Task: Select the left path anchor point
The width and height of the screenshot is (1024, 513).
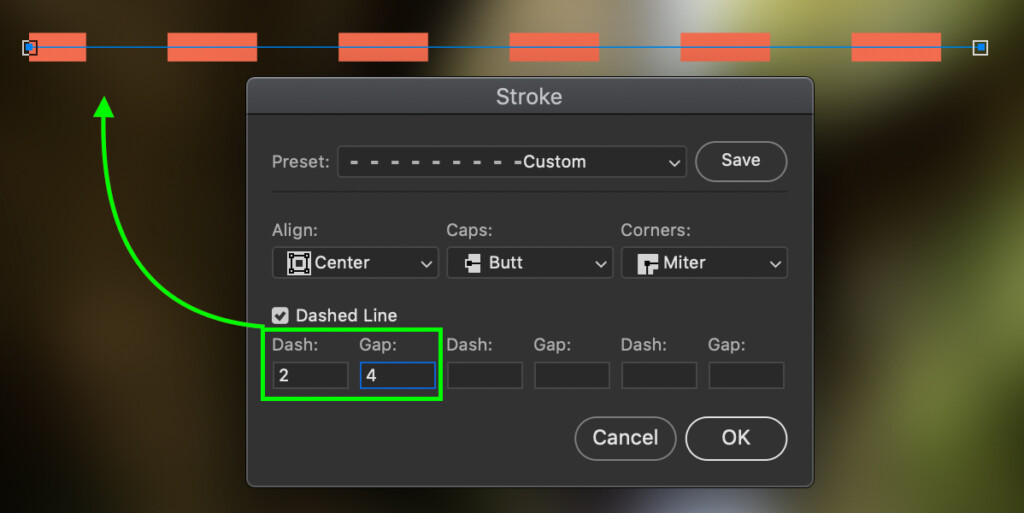Action: [x=29, y=48]
